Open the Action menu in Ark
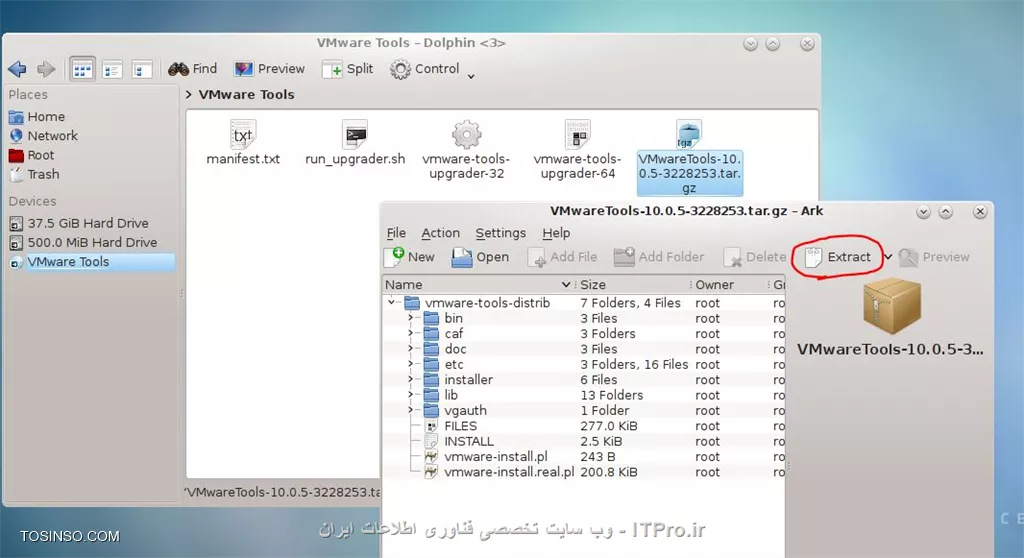This screenshot has height=558, width=1024. tap(440, 233)
